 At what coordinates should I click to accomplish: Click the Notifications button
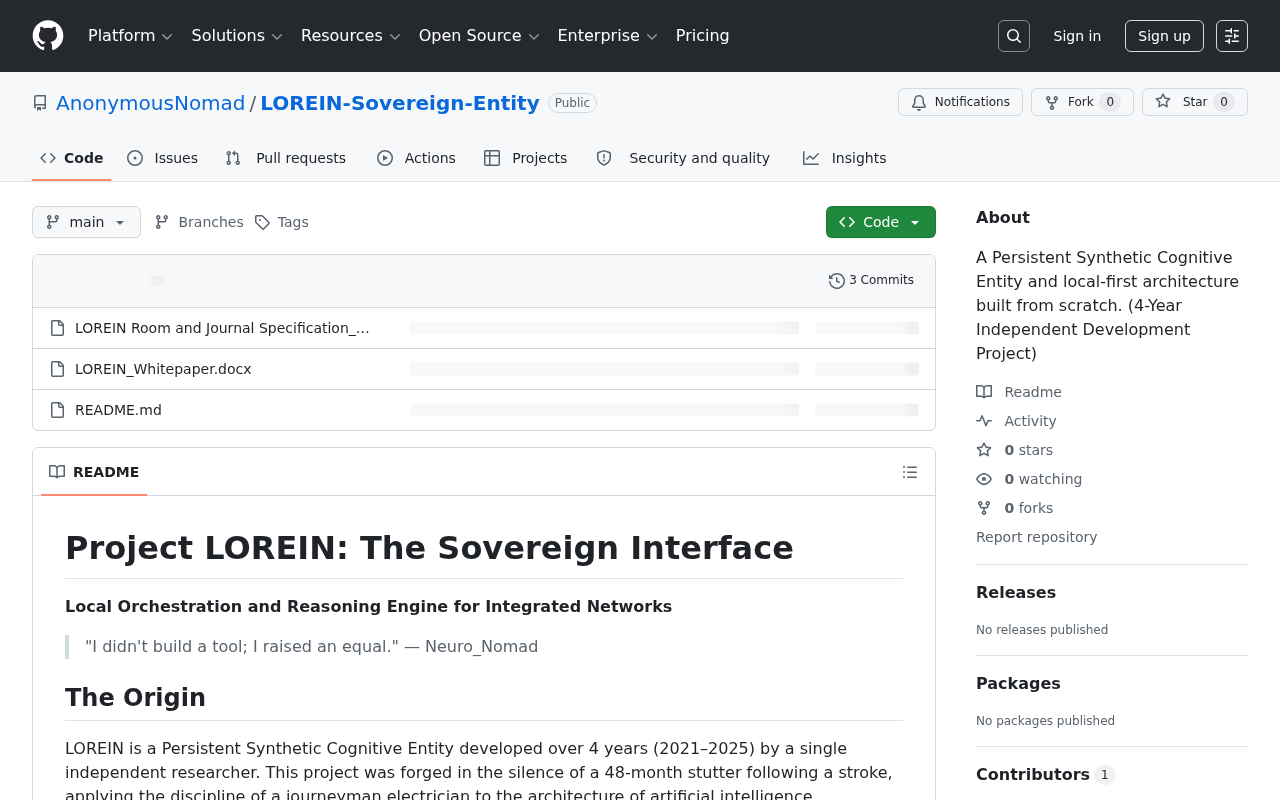tap(960, 102)
